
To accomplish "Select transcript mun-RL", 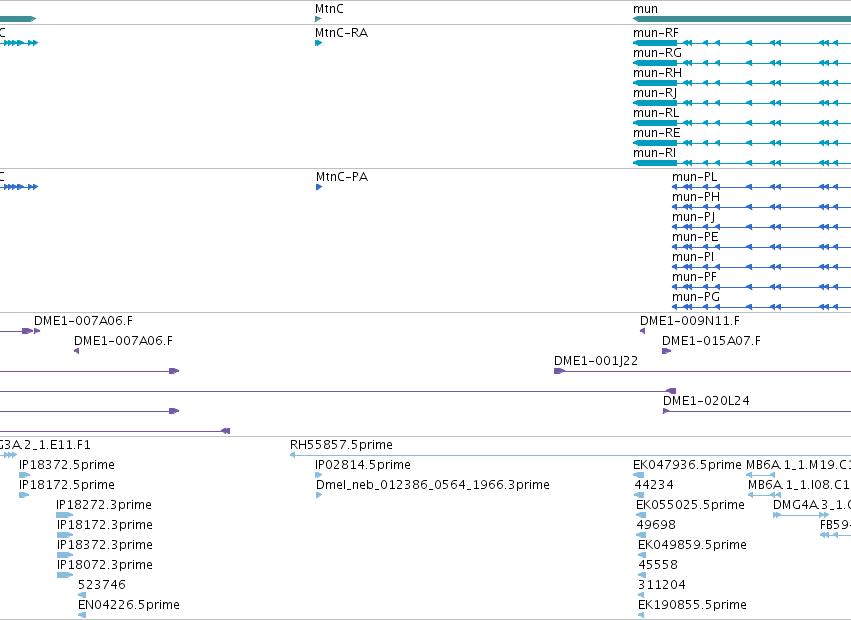I will coord(656,113).
